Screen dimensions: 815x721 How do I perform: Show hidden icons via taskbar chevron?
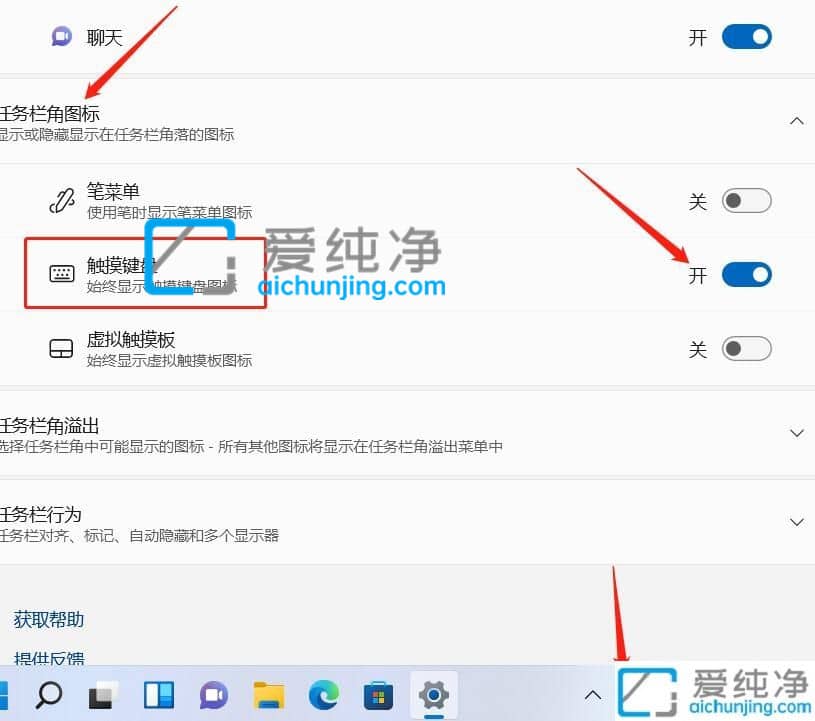point(592,694)
